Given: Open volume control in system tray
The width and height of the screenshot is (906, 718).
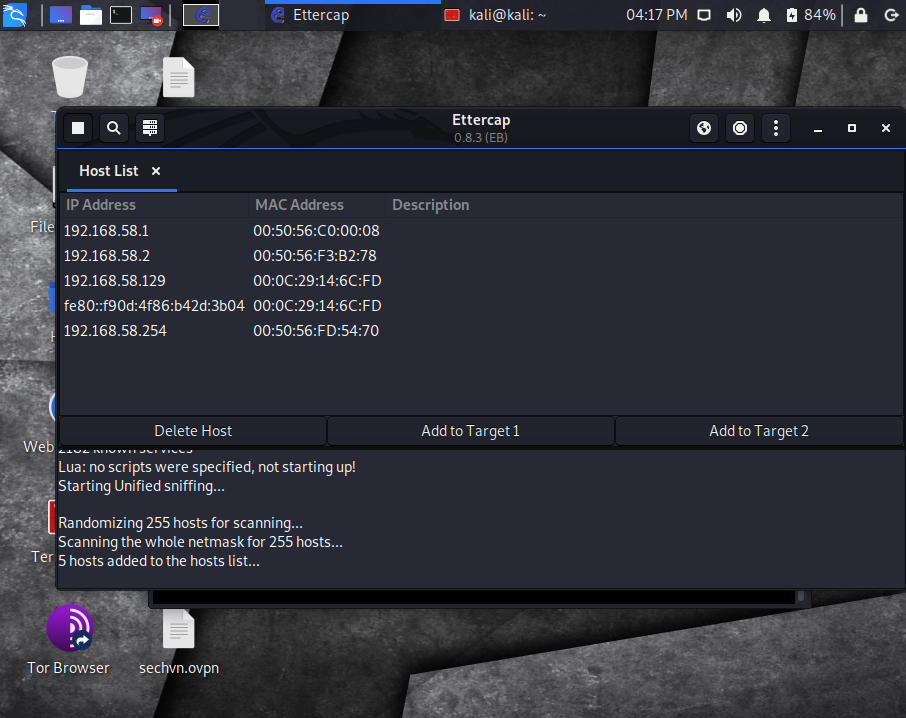Looking at the screenshot, I should coord(734,15).
